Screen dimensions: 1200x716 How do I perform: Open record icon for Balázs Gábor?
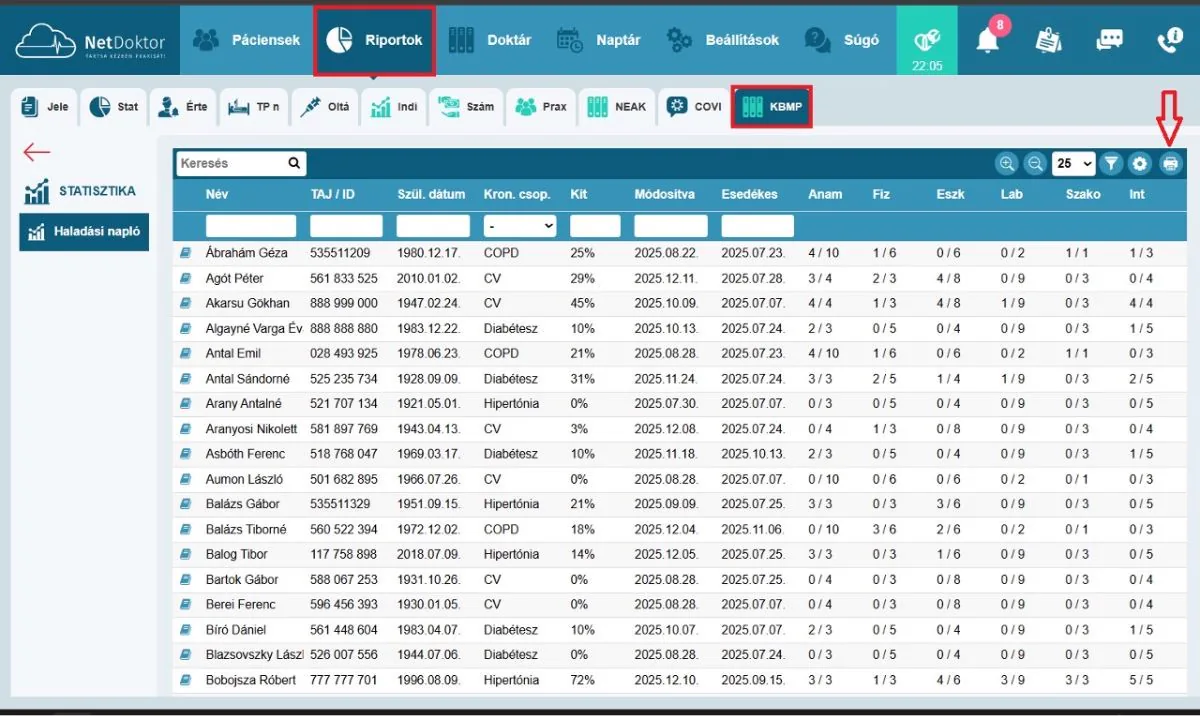(185, 504)
